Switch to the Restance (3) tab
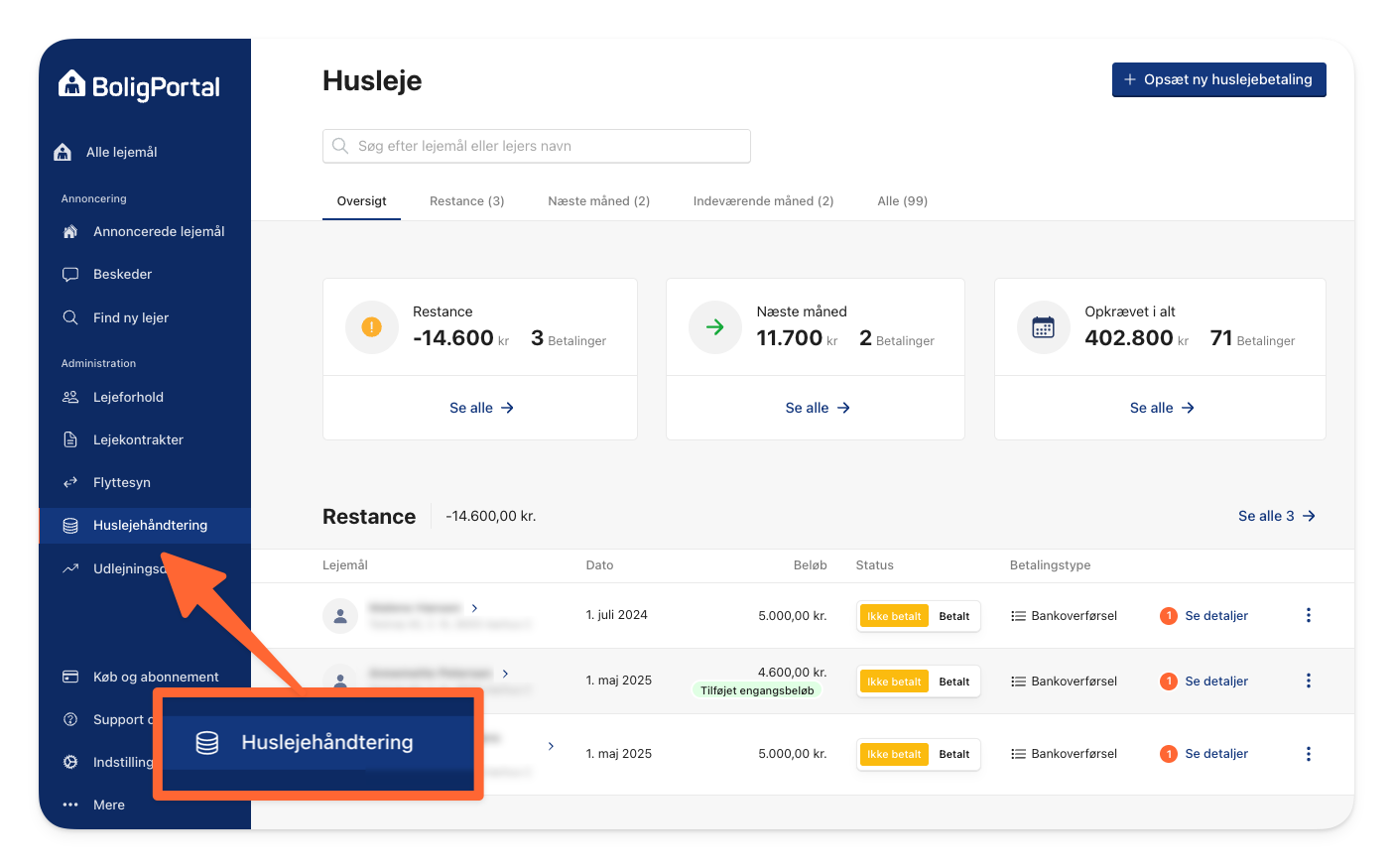Image resolution: width=1393 pixels, height=868 pixels. (466, 200)
